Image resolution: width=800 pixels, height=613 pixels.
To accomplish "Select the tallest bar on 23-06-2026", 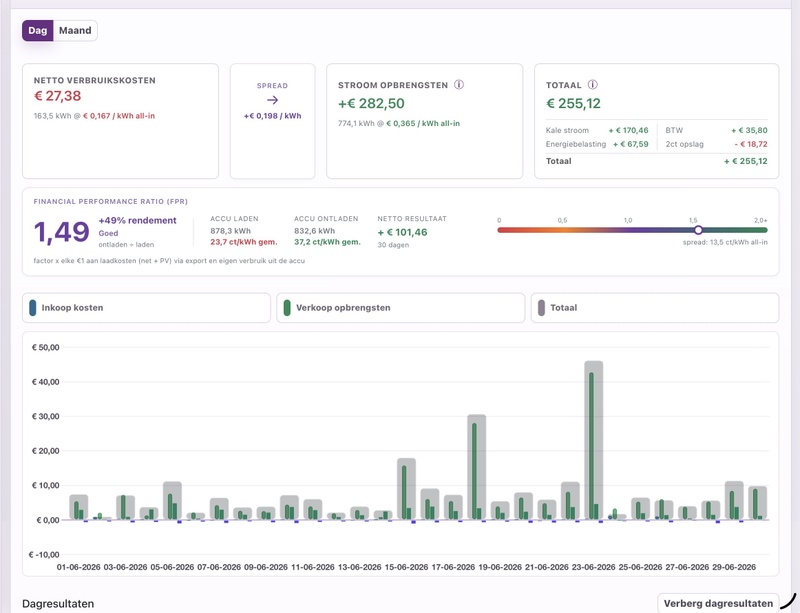I will [x=594, y=440].
